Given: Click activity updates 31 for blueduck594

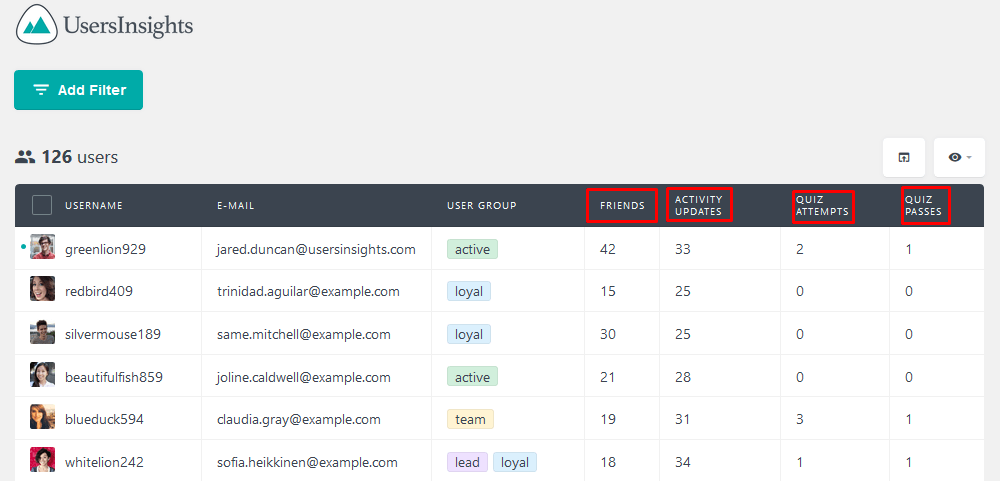Looking at the screenshot, I should coord(683,419).
